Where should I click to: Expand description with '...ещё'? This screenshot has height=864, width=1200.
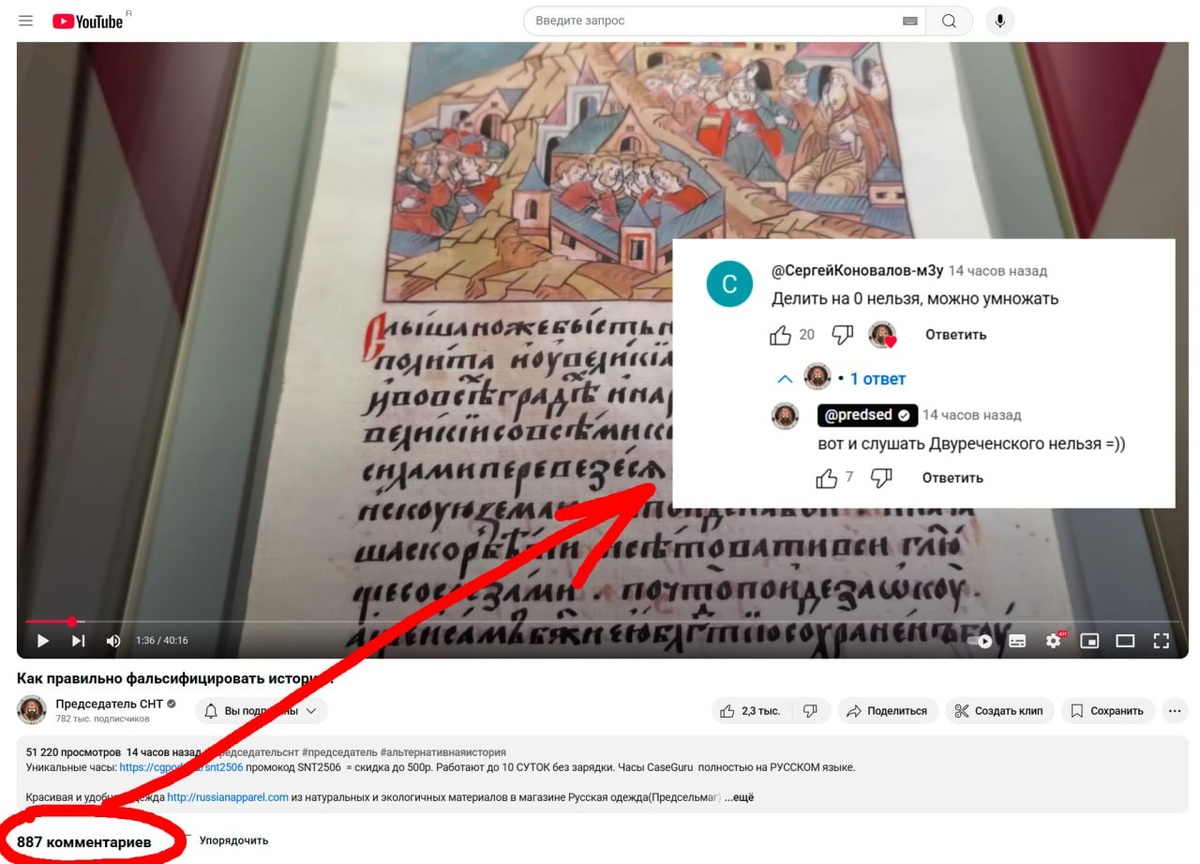738,797
